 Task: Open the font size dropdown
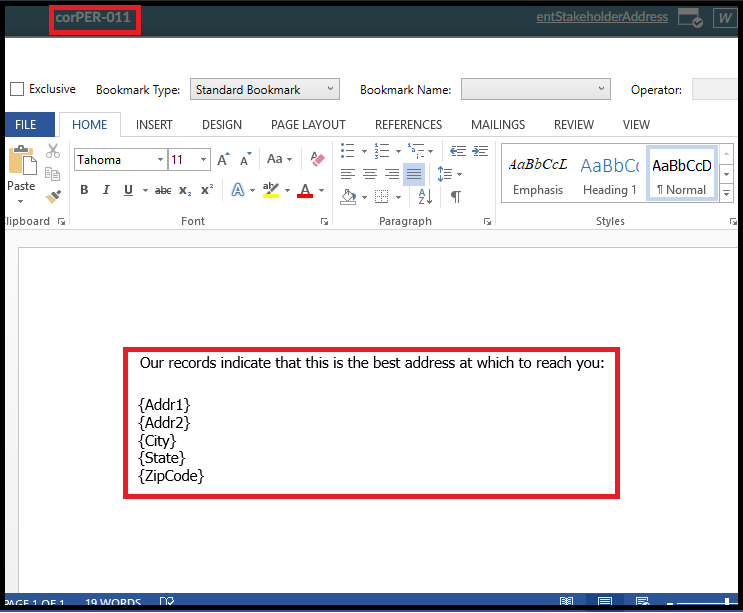pyautogui.click(x=203, y=160)
